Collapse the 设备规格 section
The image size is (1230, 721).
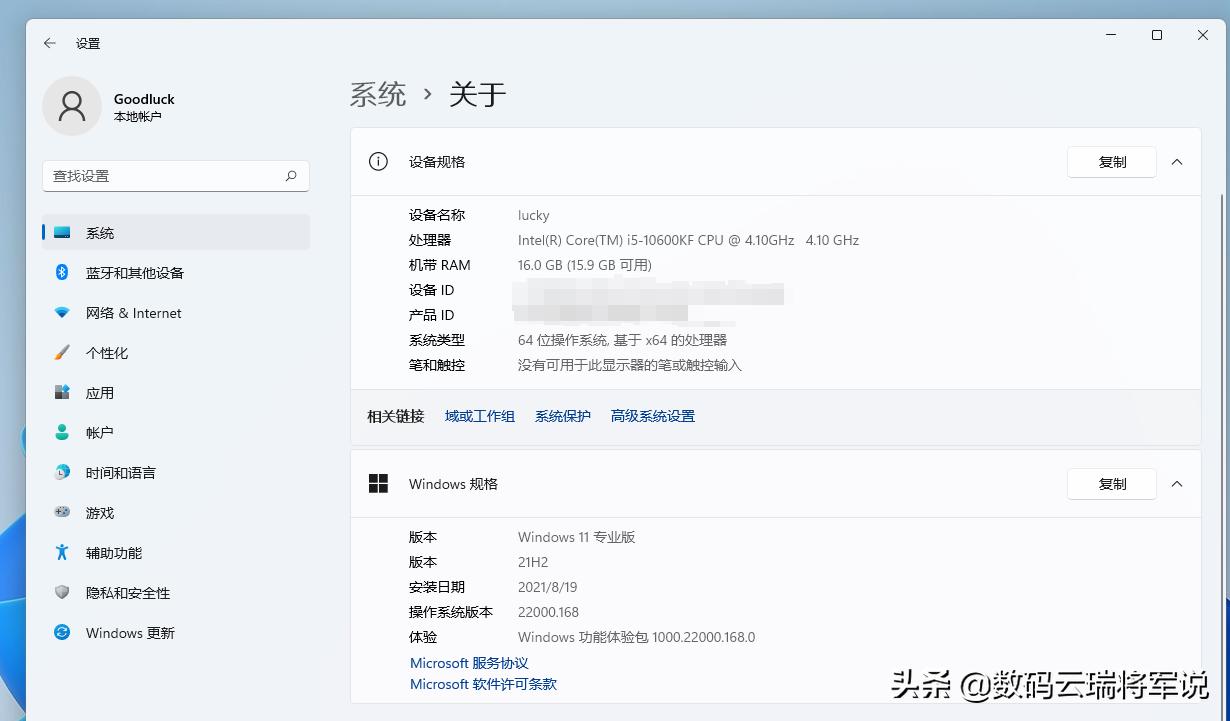(x=1177, y=161)
